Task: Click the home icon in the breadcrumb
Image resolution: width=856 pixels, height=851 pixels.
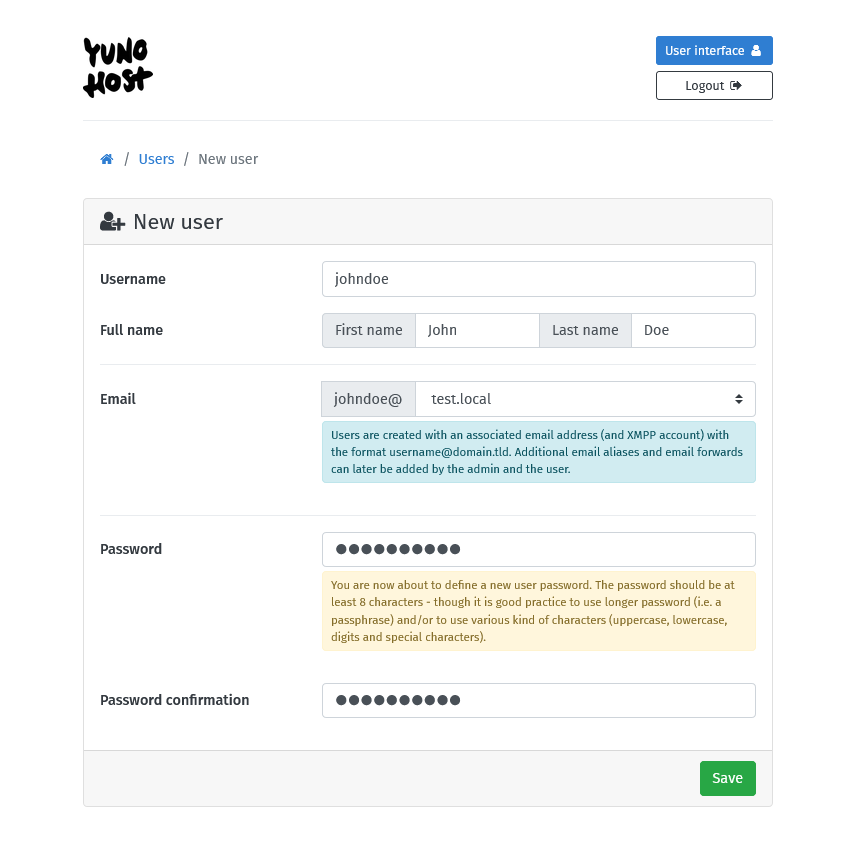Action: pos(106,159)
